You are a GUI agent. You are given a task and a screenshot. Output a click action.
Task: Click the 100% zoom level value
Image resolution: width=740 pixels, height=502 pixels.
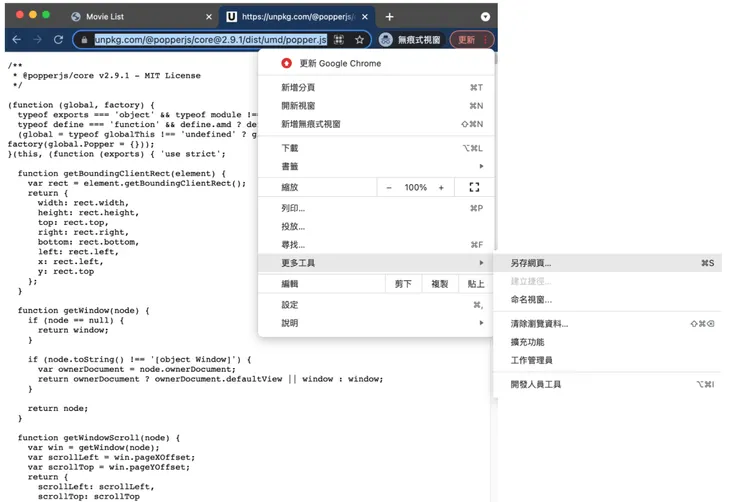pos(415,187)
